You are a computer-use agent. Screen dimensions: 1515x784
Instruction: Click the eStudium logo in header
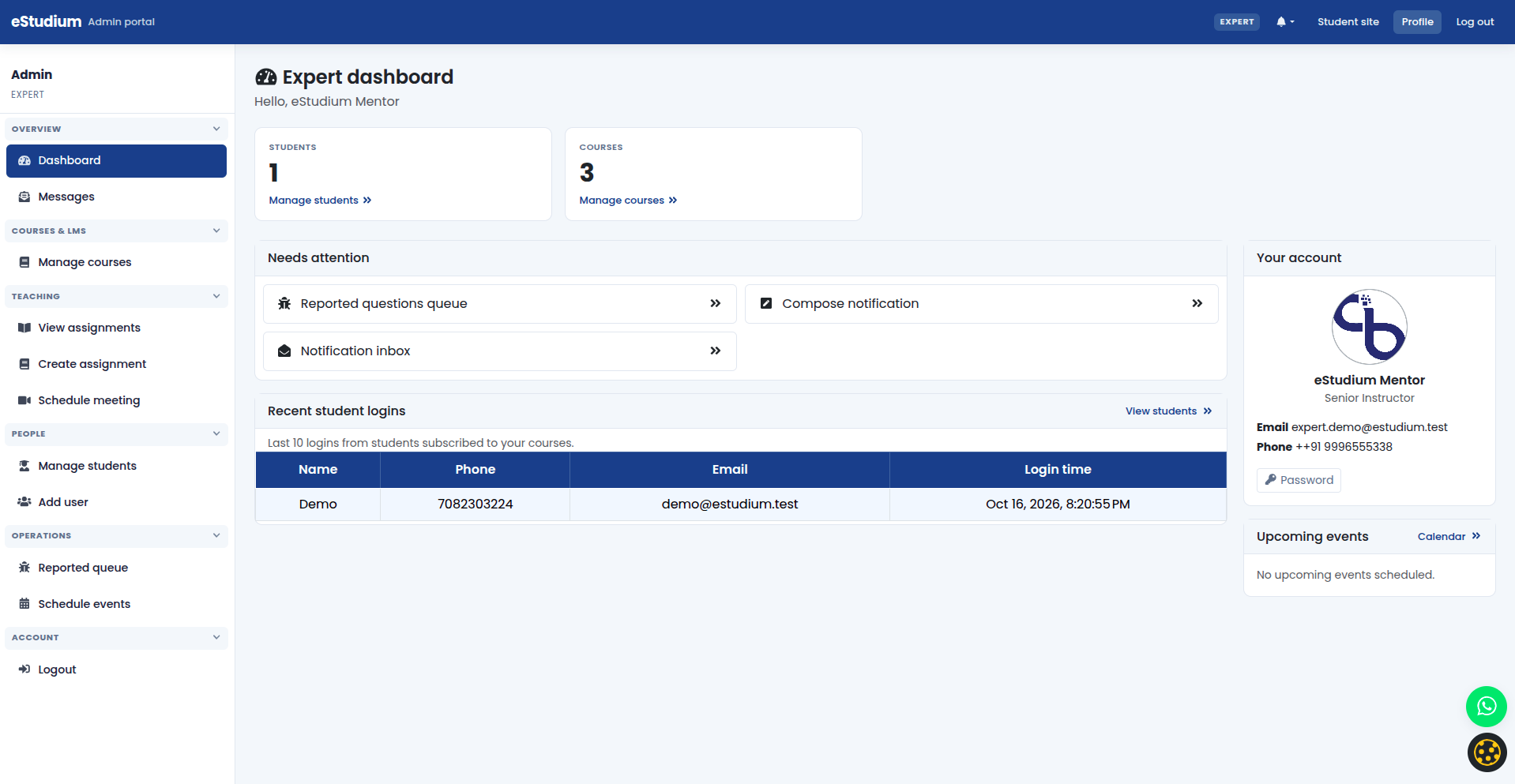tap(46, 21)
